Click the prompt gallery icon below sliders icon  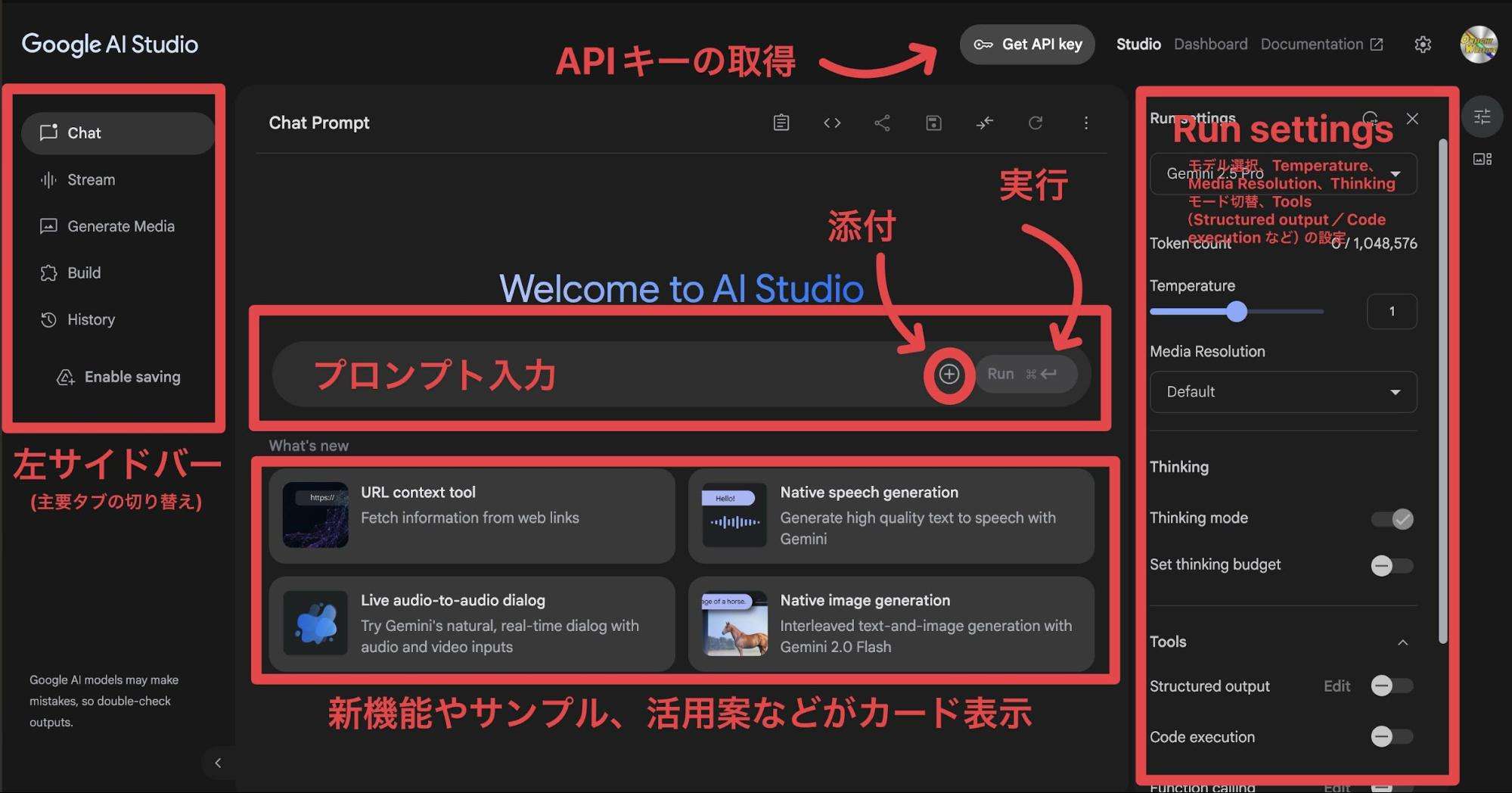1482,159
